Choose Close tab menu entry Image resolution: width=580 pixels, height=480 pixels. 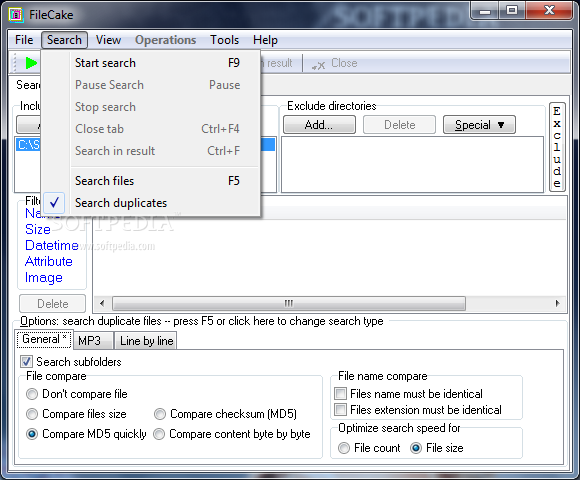[x=151, y=129]
